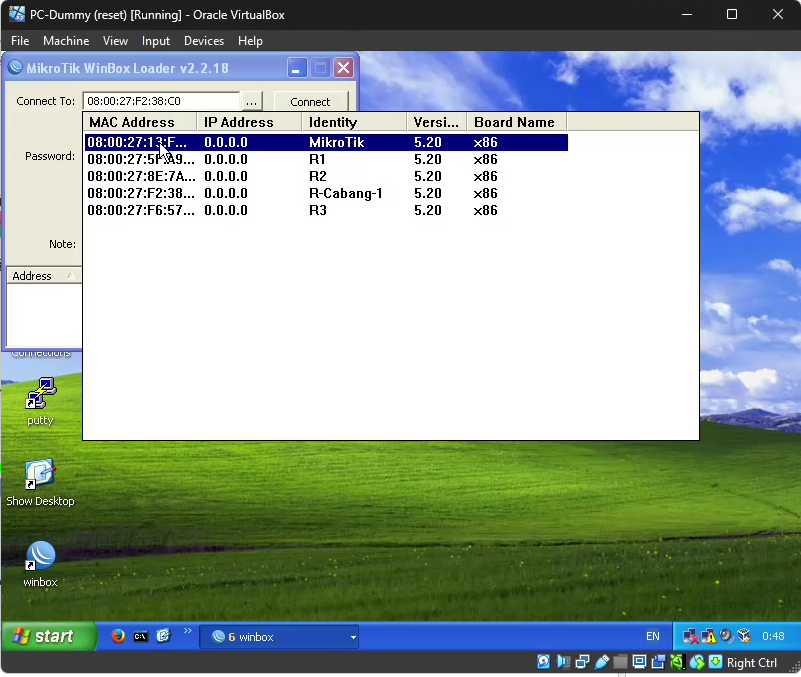The image size is (801, 677).
Task: Open command prompt from the quick launch bar
Action: tap(140, 637)
